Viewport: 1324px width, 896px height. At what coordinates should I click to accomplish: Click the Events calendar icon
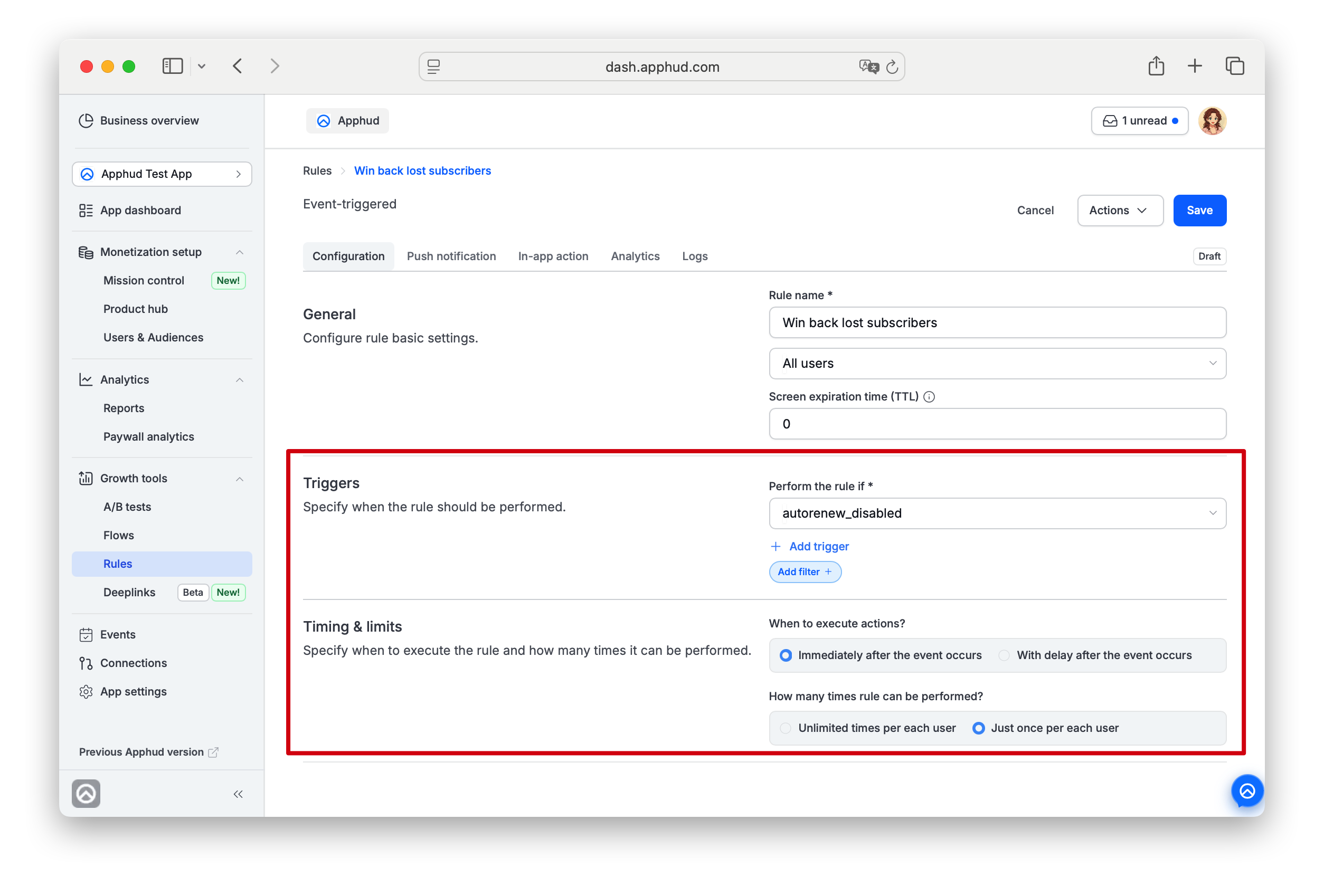coord(86,635)
